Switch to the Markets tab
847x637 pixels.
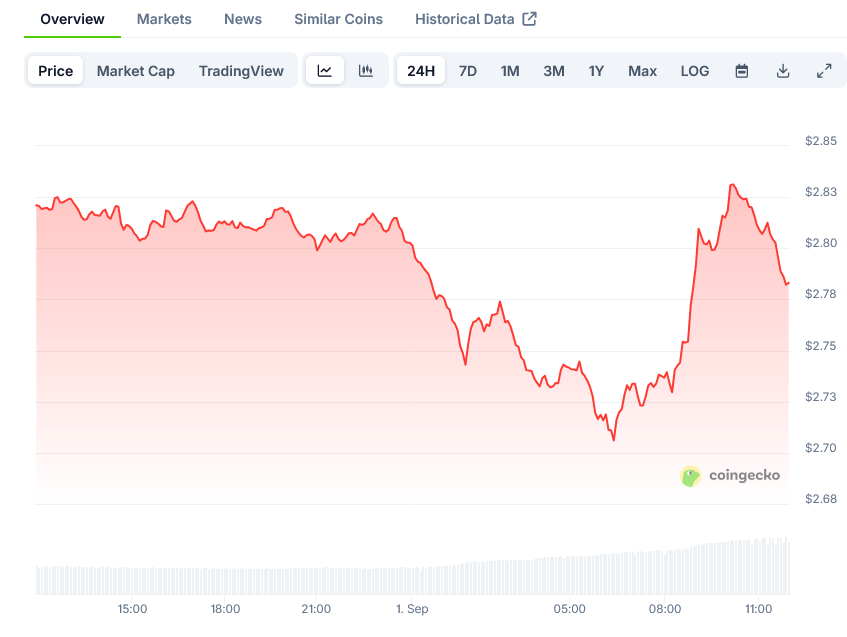(x=164, y=19)
